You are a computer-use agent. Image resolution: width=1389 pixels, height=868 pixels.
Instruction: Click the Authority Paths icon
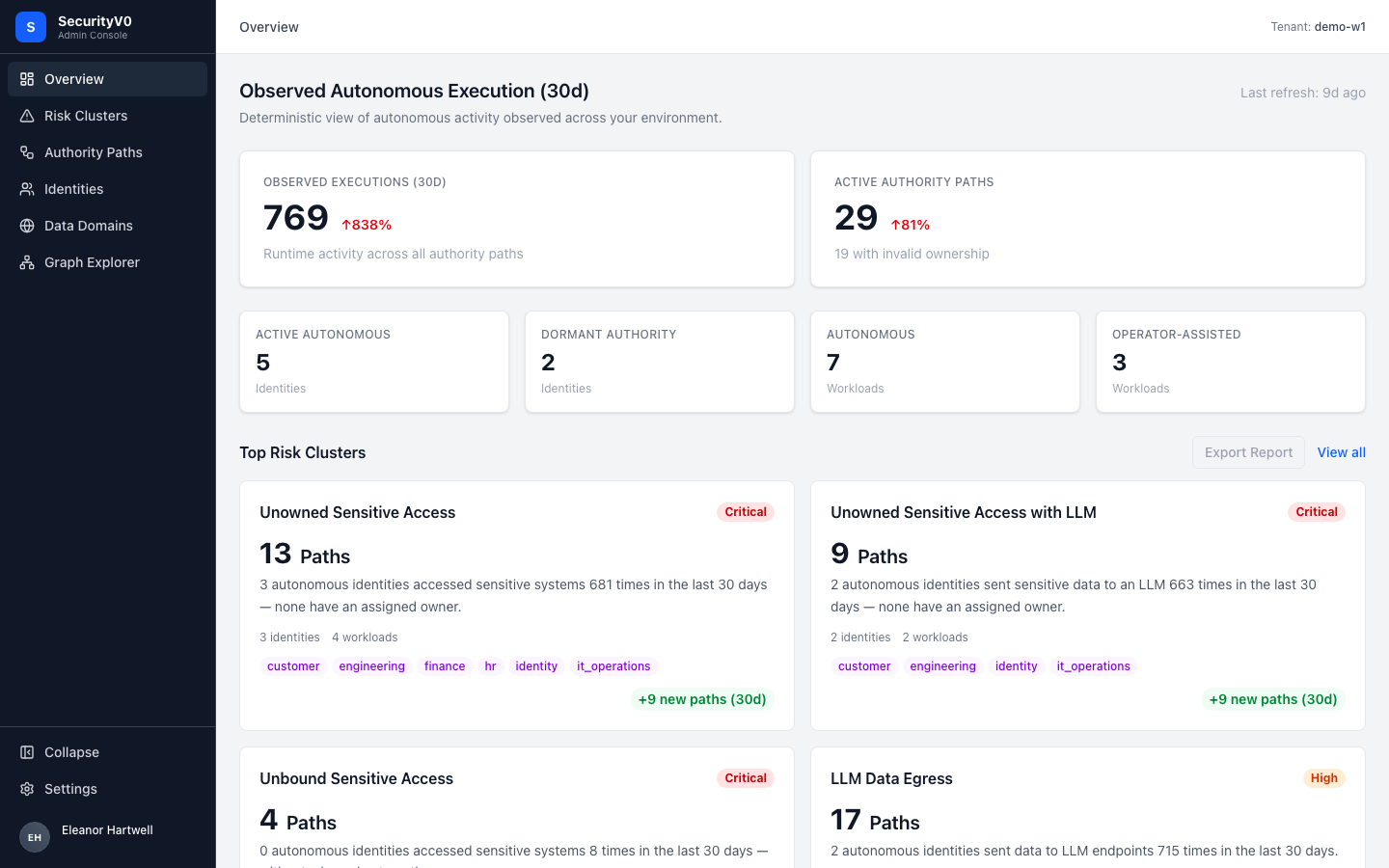pyautogui.click(x=27, y=152)
